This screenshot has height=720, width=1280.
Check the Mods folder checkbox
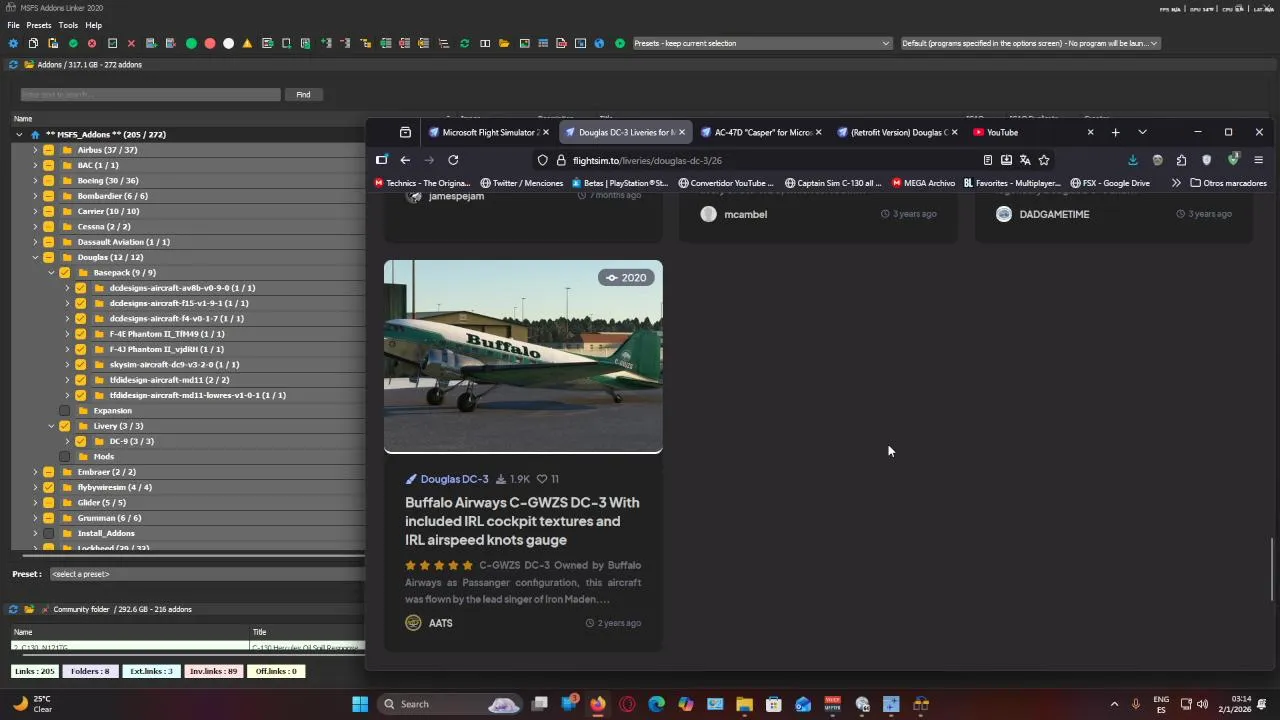point(65,457)
